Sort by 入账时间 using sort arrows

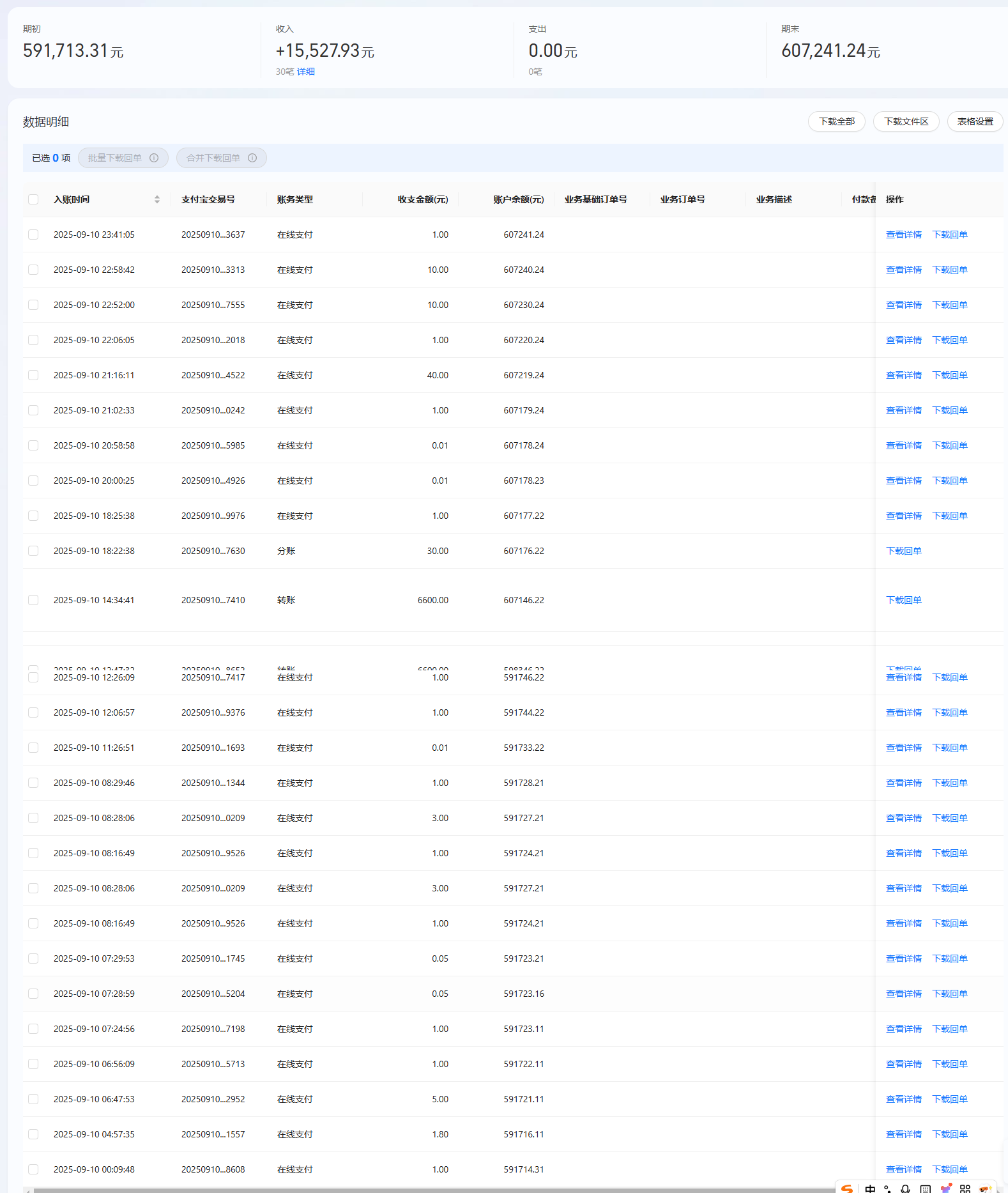click(x=157, y=199)
